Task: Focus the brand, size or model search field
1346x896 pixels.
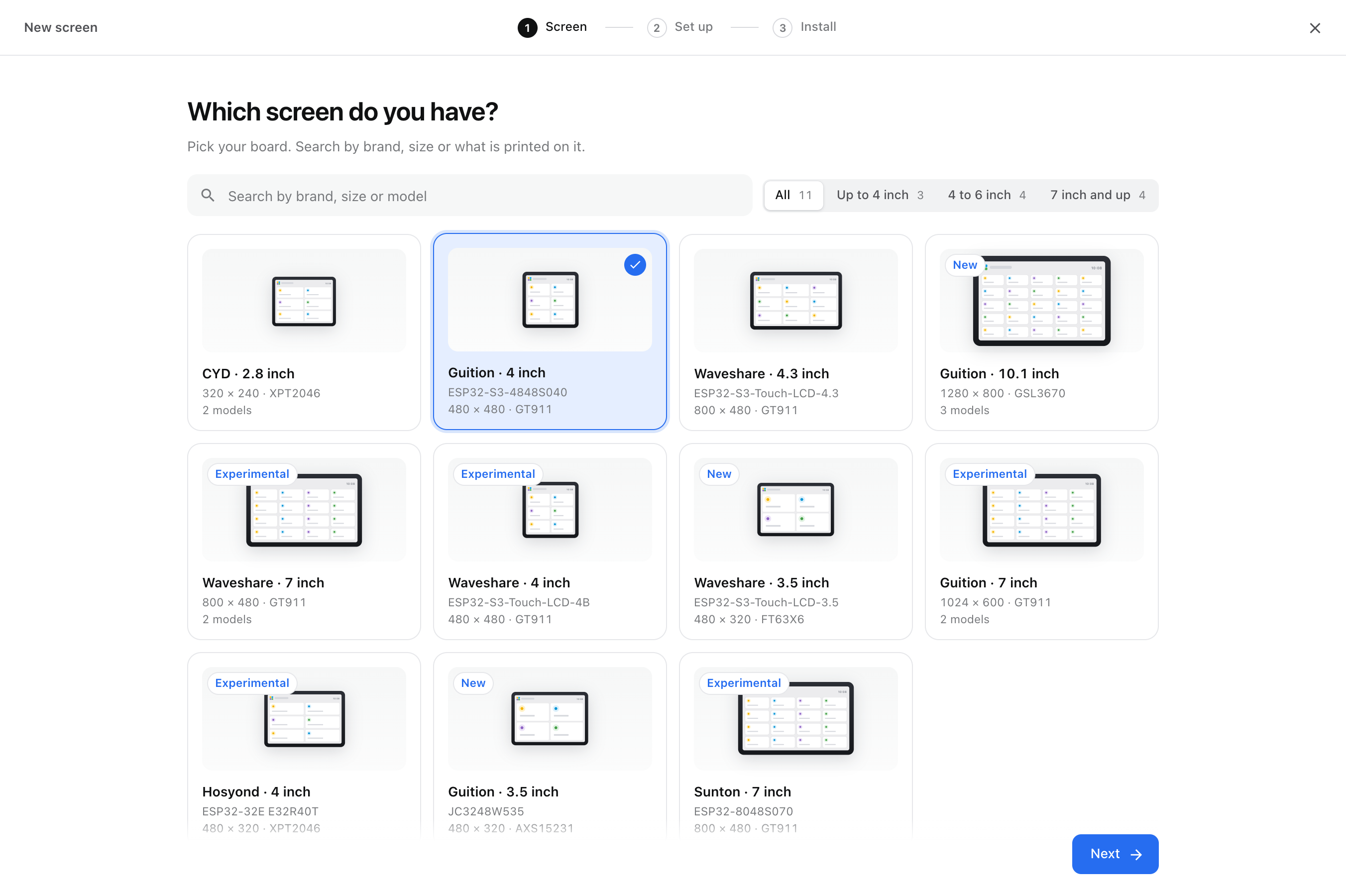Action: point(469,196)
